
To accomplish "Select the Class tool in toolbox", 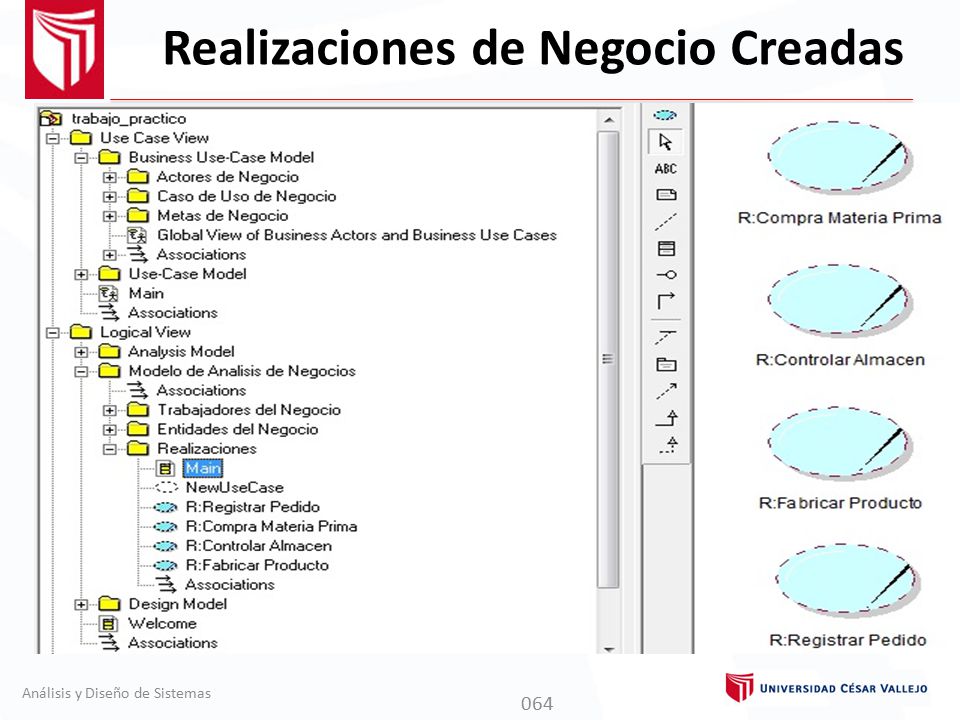I will [x=666, y=248].
